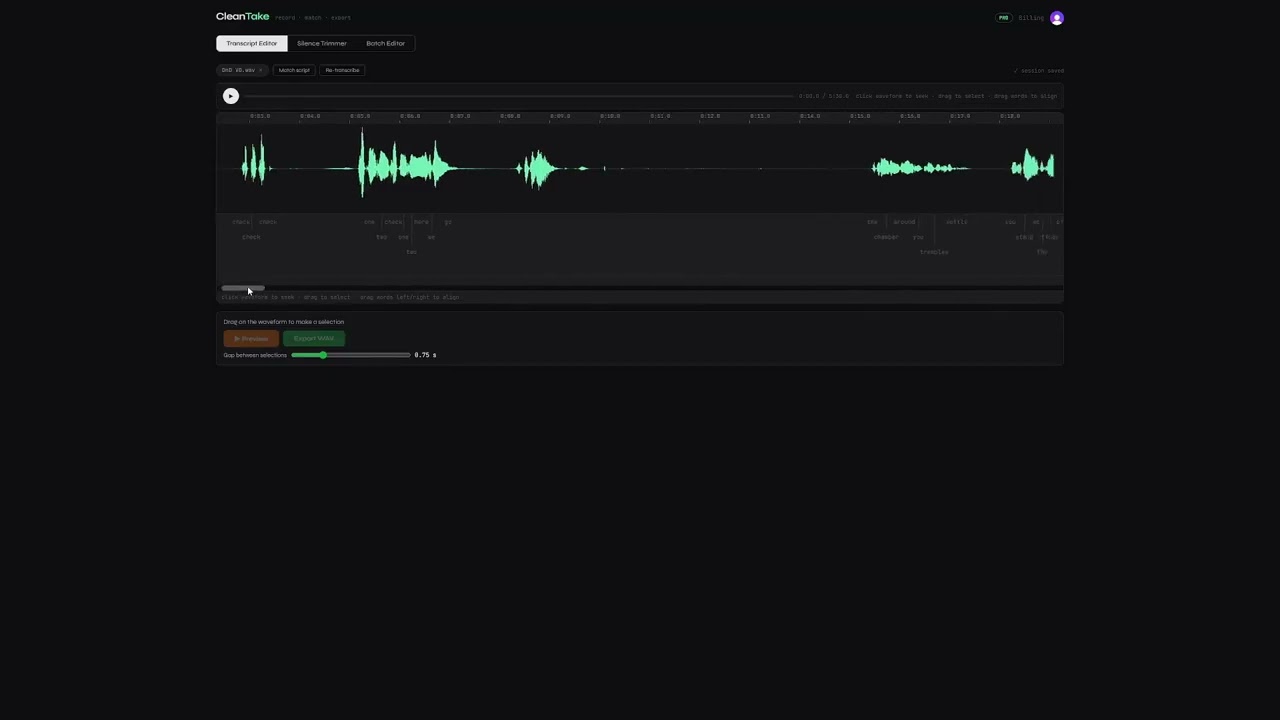Click the 0:05.0 timeline ruler mark

[x=360, y=116]
